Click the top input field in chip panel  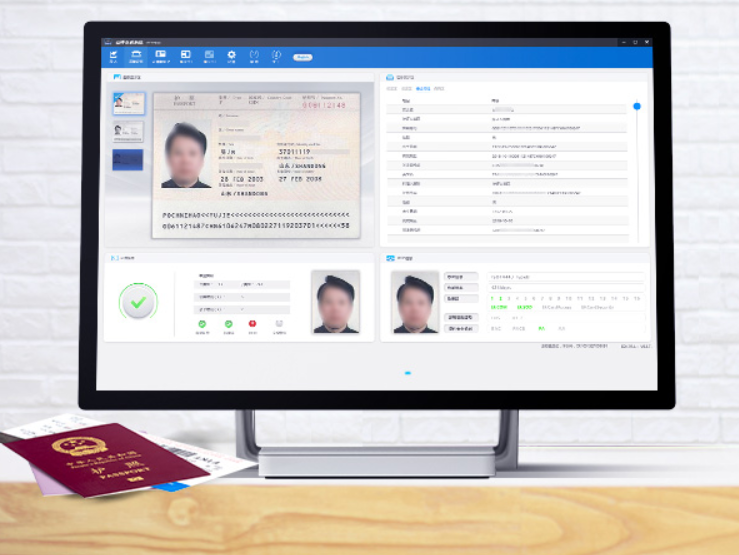coord(565,277)
